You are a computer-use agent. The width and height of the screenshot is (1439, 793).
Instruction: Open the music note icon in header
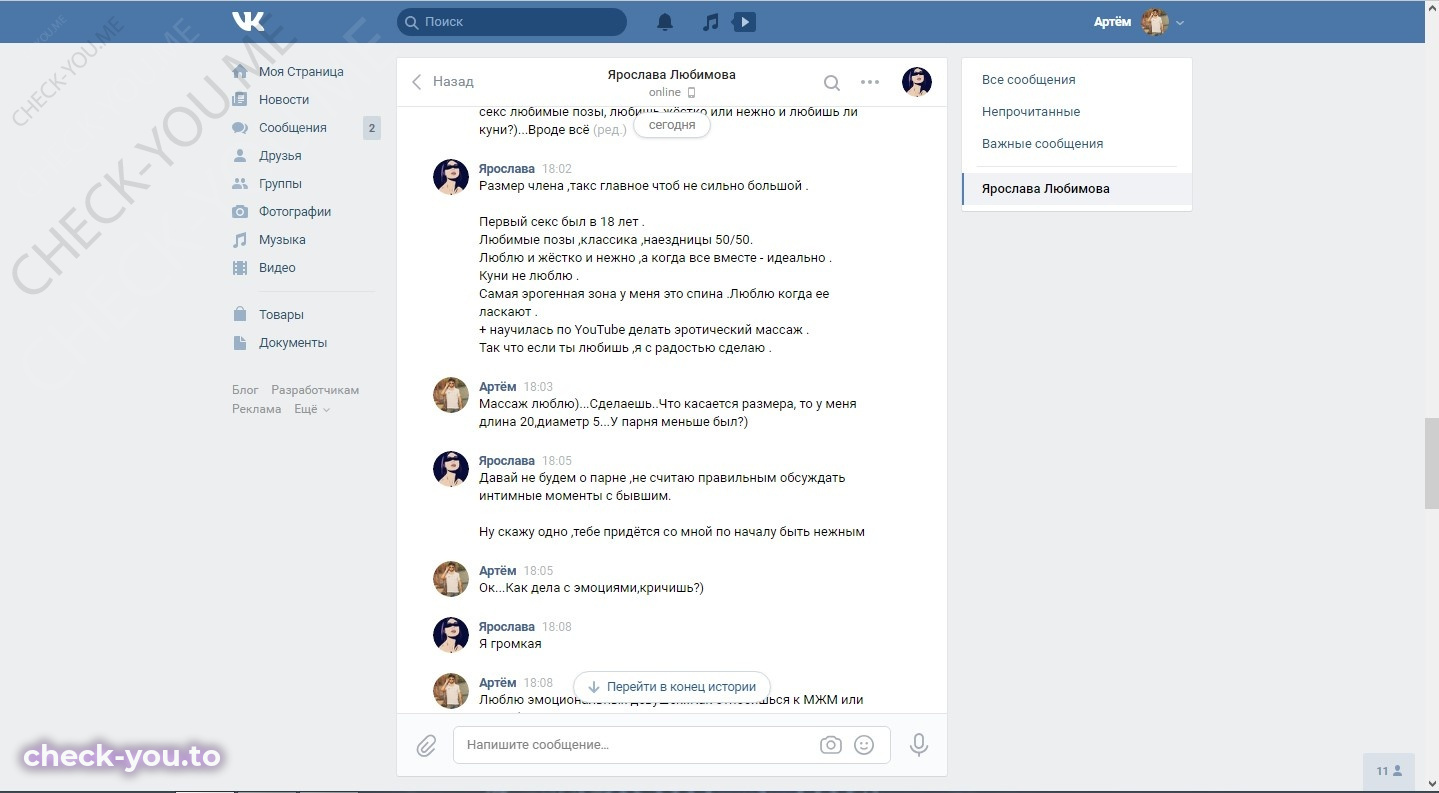click(711, 22)
